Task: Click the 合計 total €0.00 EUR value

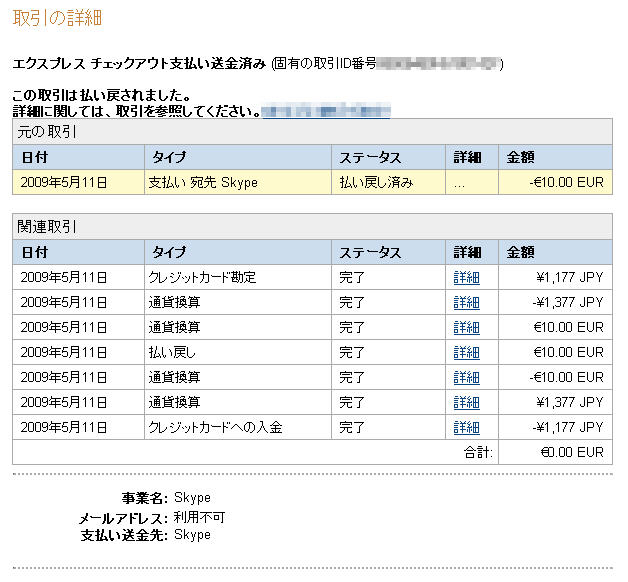Action: pyautogui.click(x=572, y=452)
